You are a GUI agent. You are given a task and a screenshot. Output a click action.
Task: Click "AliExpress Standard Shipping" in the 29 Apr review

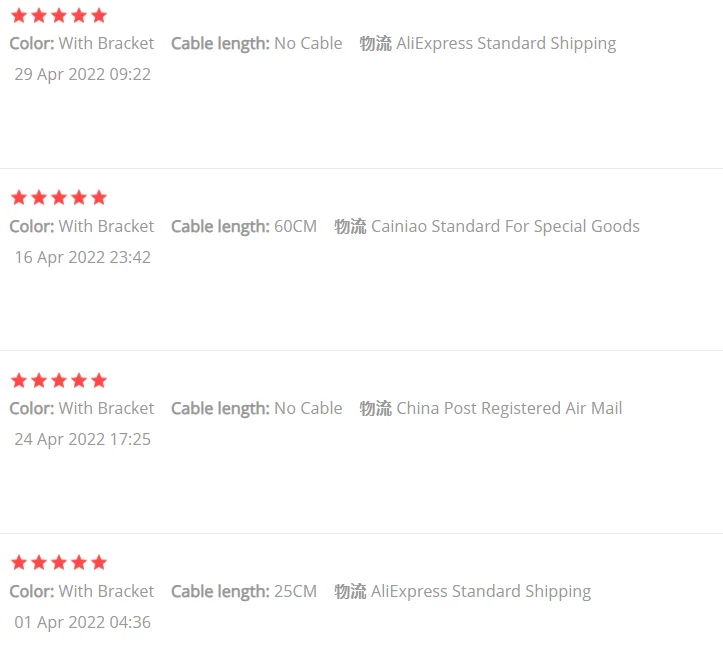(506, 43)
